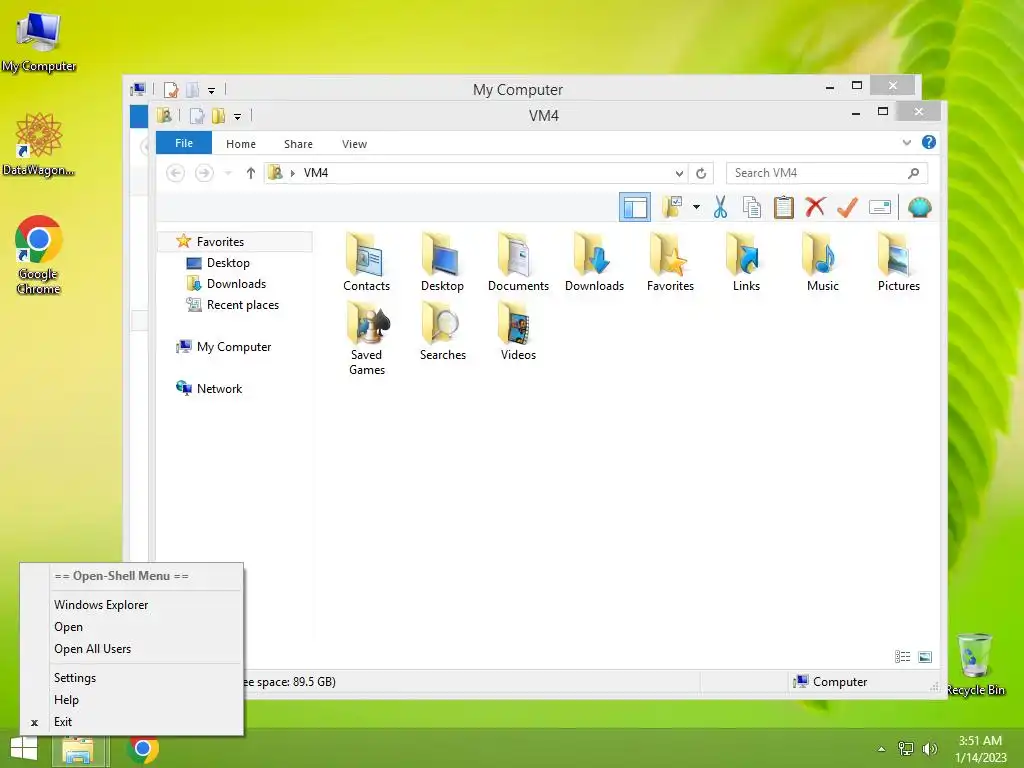The image size is (1024, 768).
Task: Click the blue Help question mark icon
Action: coord(929,142)
